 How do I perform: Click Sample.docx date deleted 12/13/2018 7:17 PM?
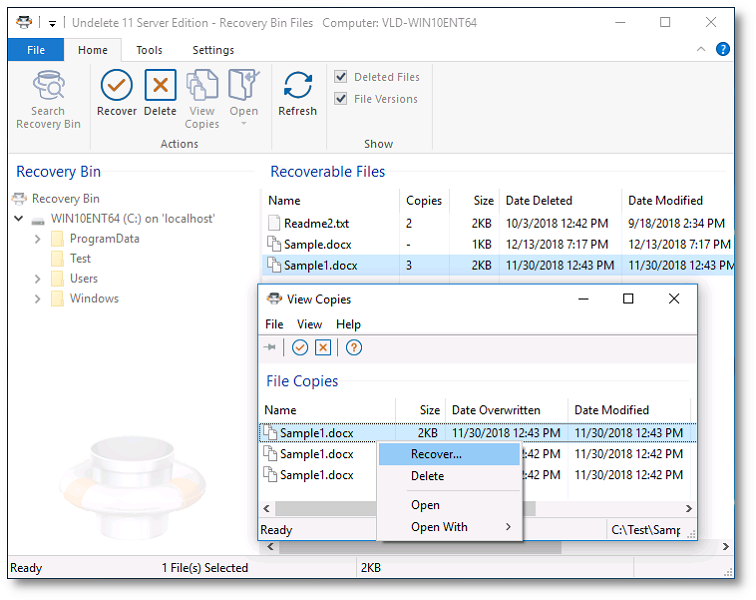click(x=557, y=245)
